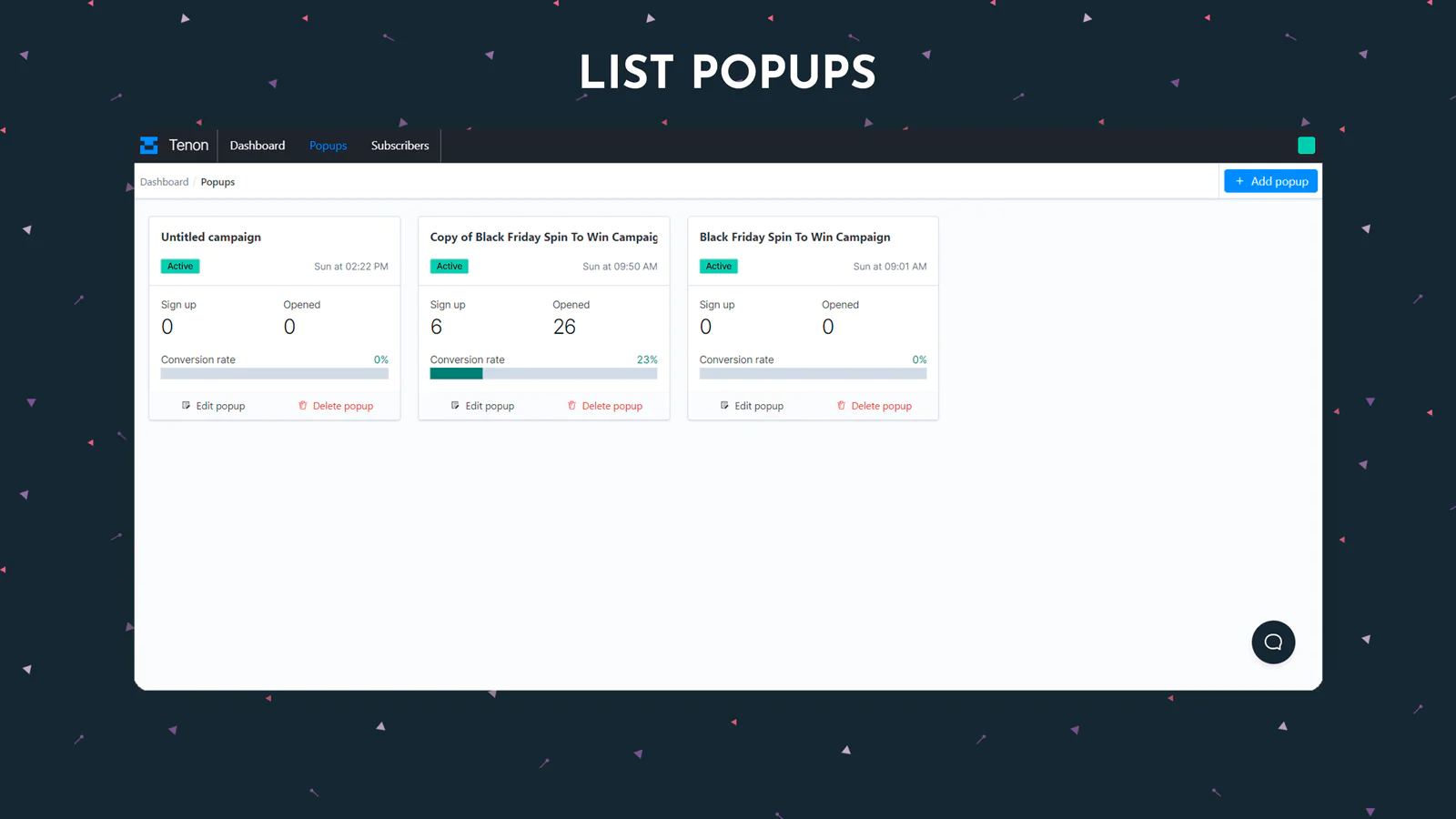Click Popups in the breadcrumb

pyautogui.click(x=217, y=182)
